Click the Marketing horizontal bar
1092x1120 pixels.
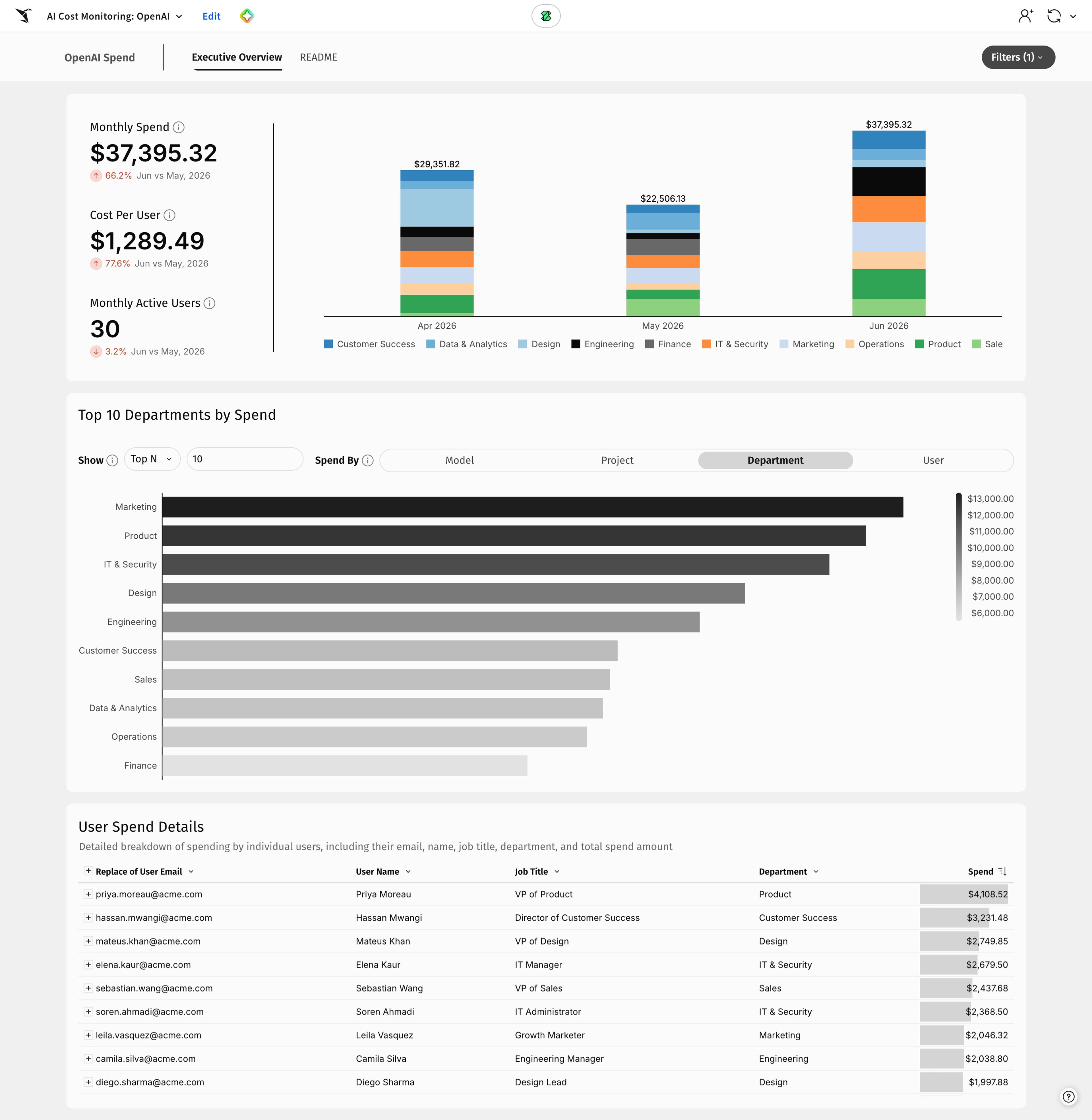pos(533,507)
